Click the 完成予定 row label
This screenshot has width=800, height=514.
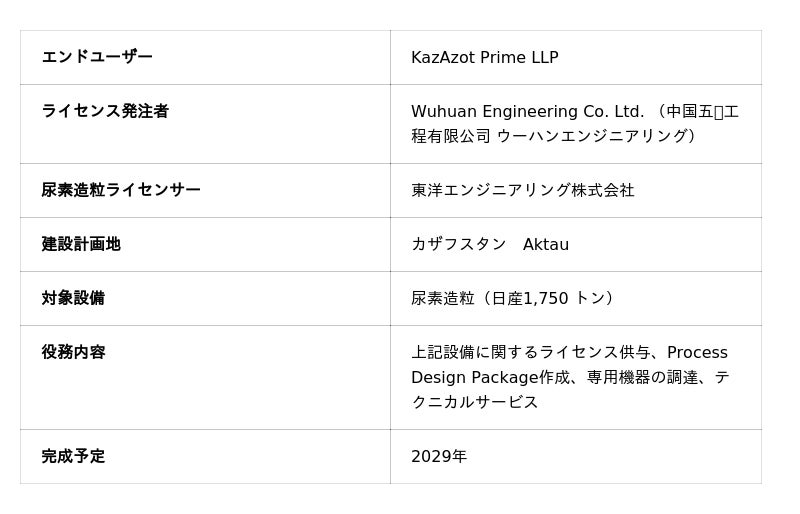tap(73, 456)
